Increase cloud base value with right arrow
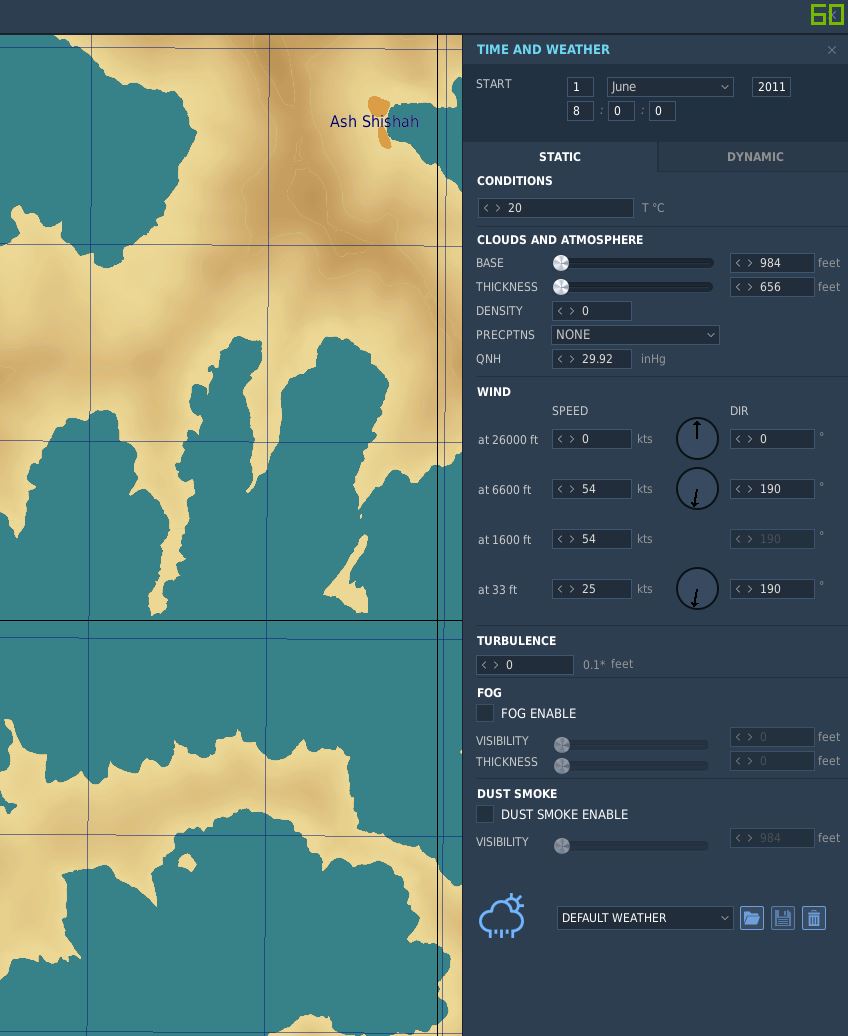Viewport: 848px width, 1036px height. [x=750, y=263]
